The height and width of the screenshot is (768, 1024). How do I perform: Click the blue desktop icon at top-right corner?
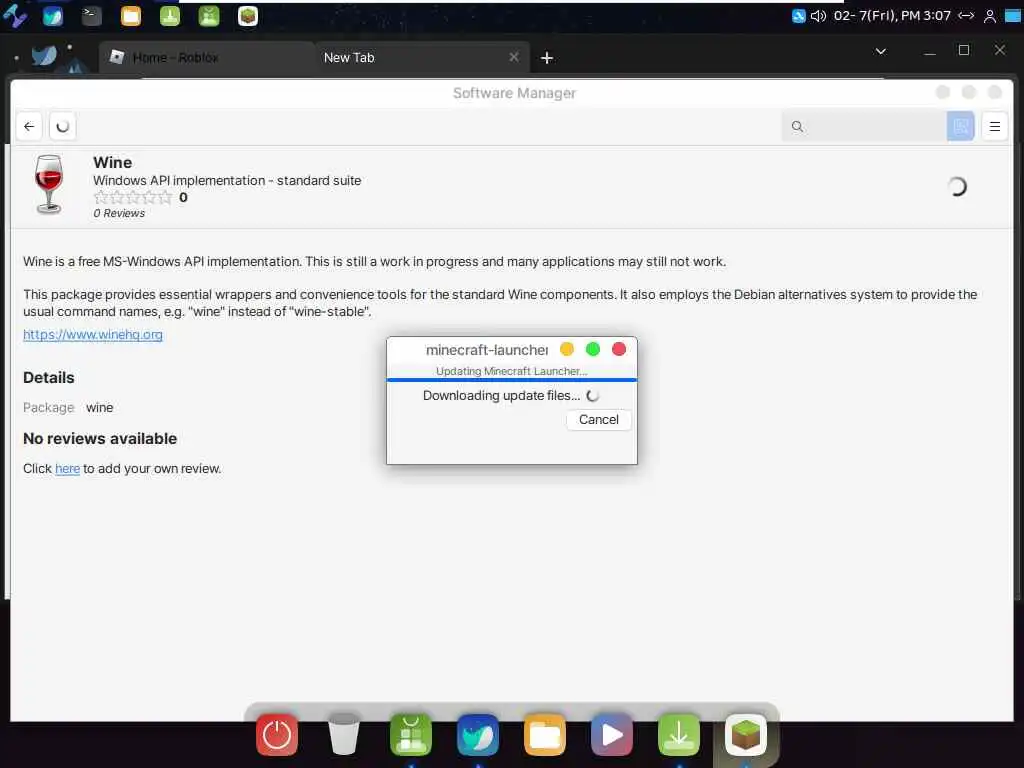pos(1013,16)
